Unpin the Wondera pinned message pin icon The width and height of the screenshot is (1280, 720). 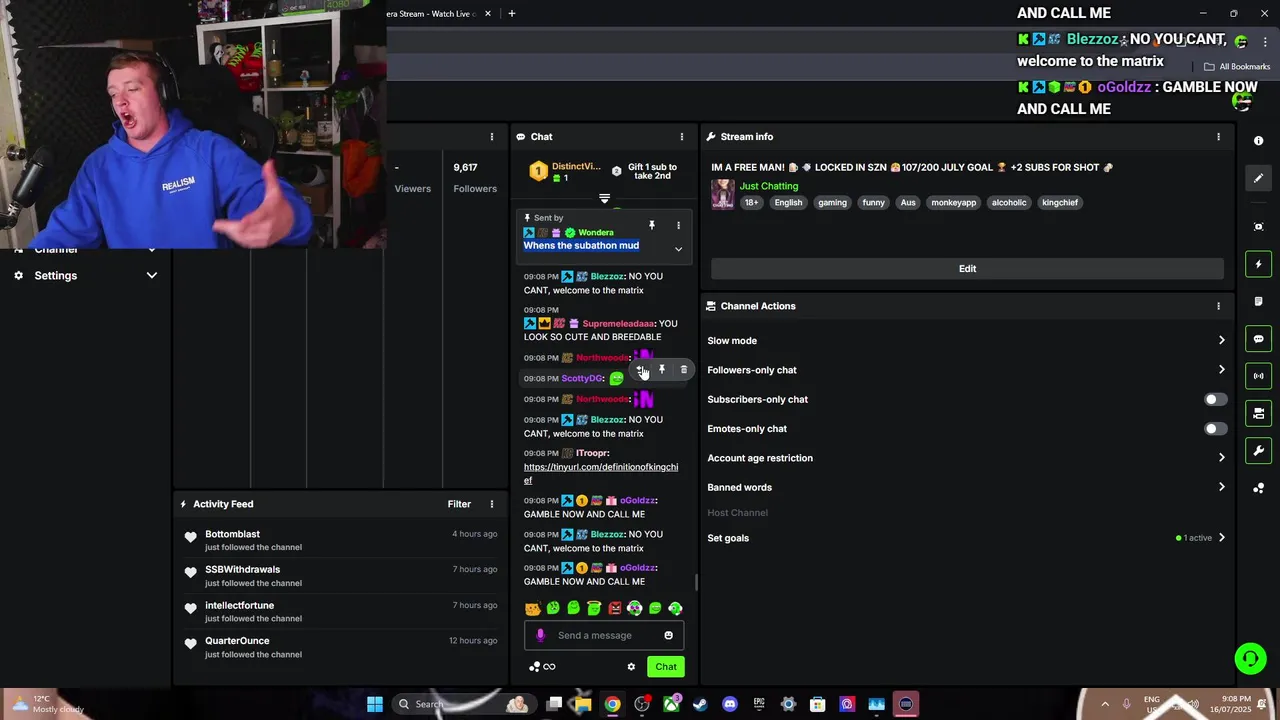(x=651, y=225)
